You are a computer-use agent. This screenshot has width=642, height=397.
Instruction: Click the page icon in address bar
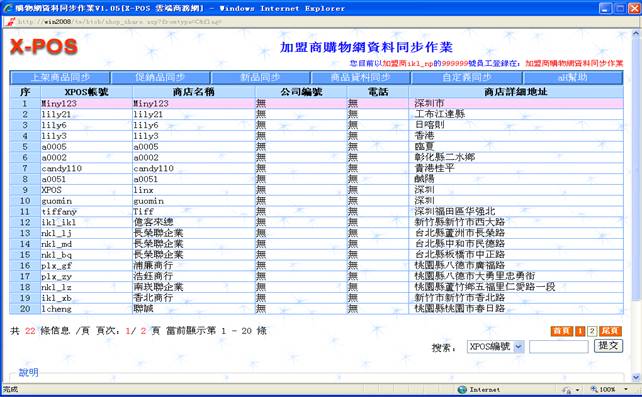[10, 21]
